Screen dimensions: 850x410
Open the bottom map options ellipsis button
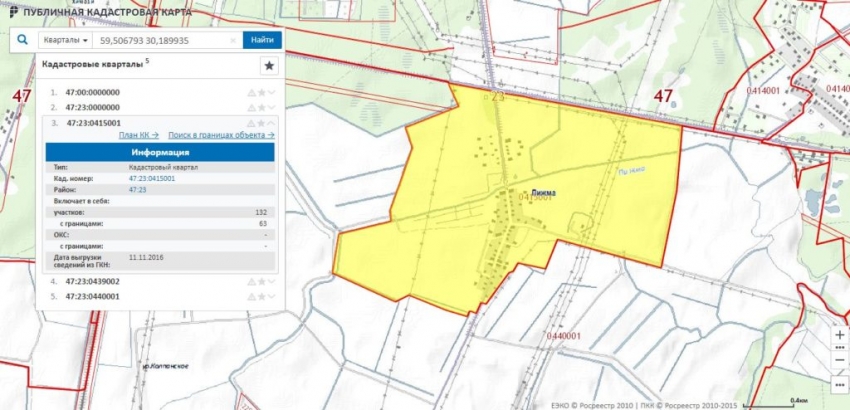(x=838, y=384)
